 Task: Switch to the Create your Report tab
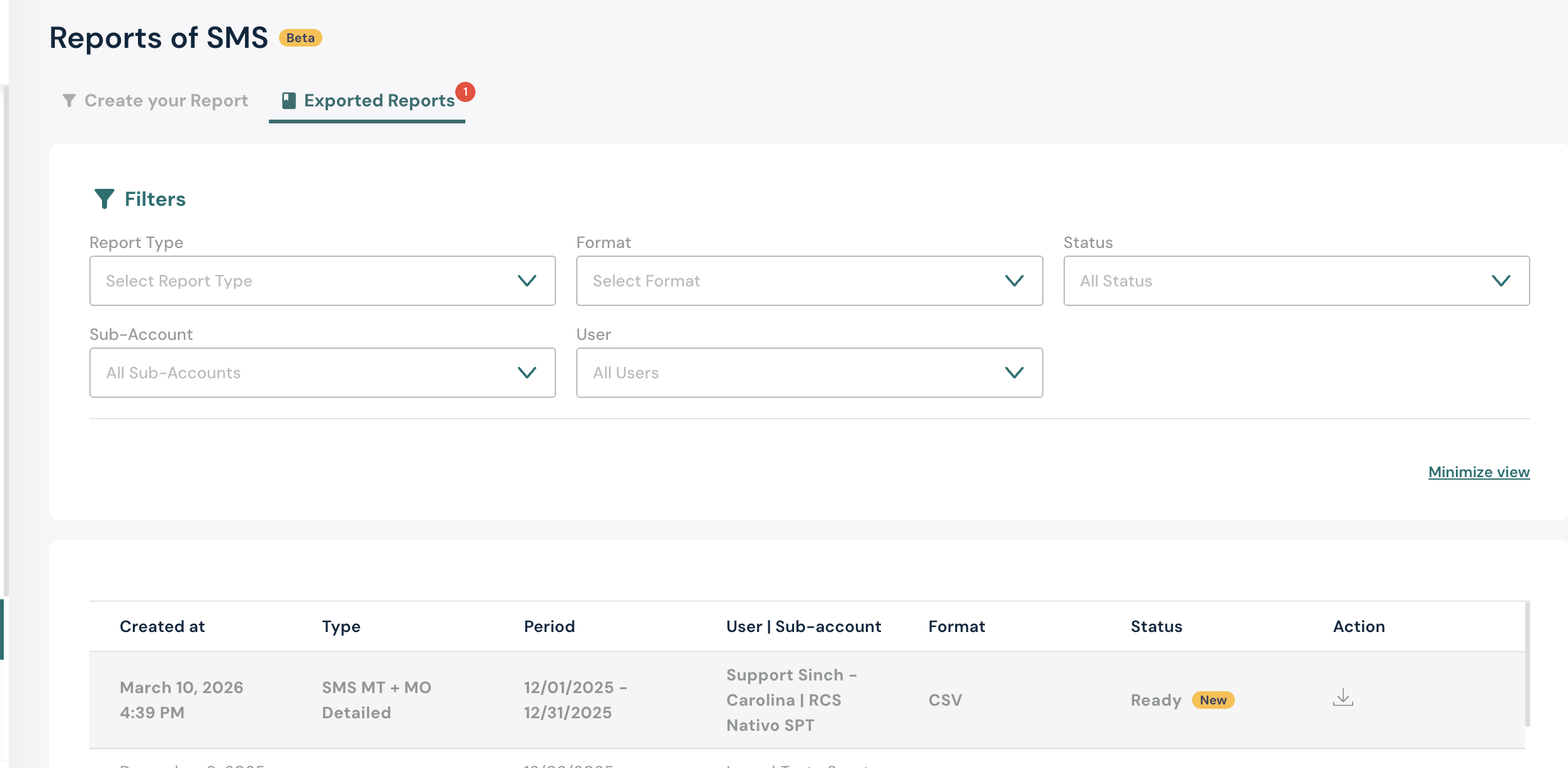click(166, 101)
